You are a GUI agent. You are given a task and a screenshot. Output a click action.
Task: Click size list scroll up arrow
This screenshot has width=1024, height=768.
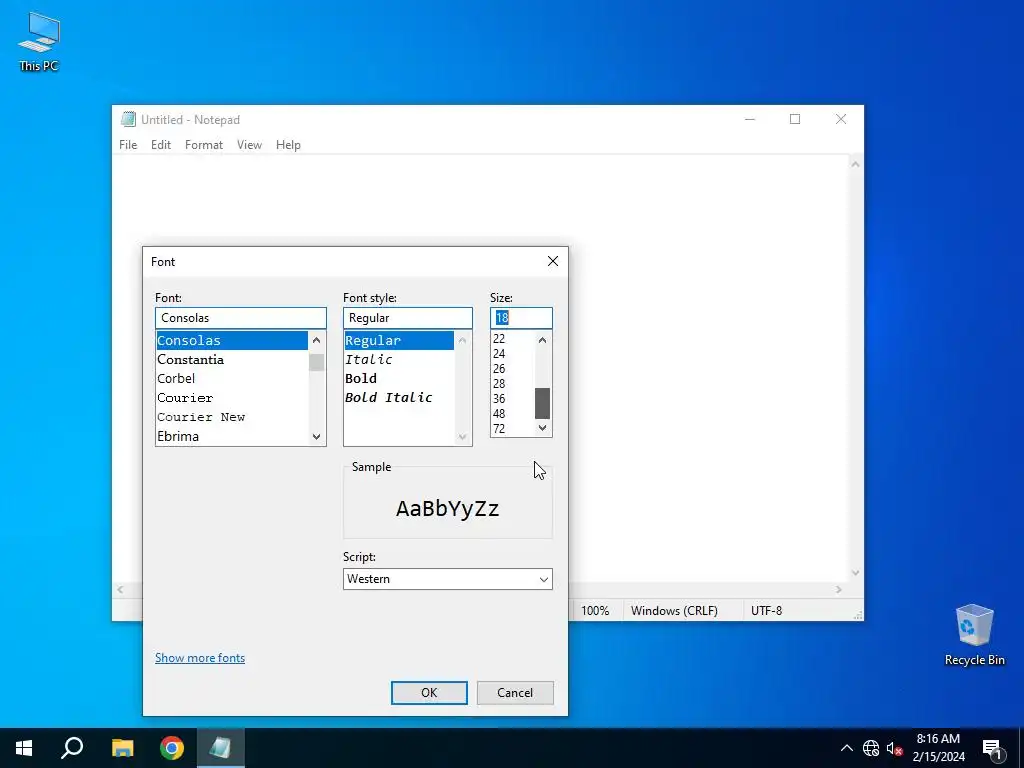[542, 340]
